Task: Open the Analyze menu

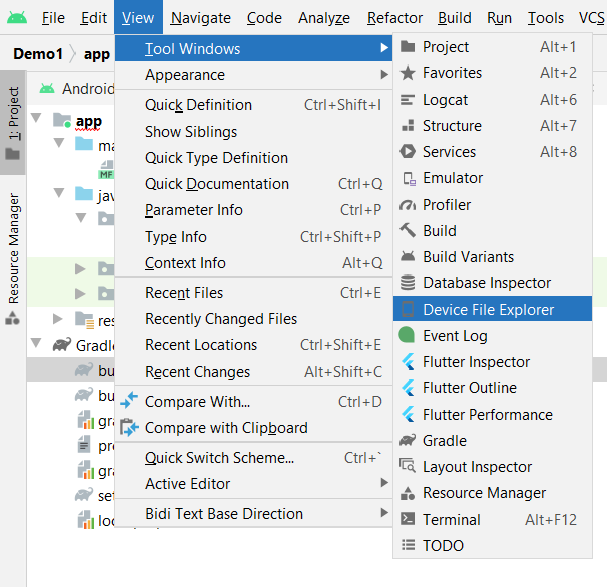Action: pyautogui.click(x=324, y=18)
